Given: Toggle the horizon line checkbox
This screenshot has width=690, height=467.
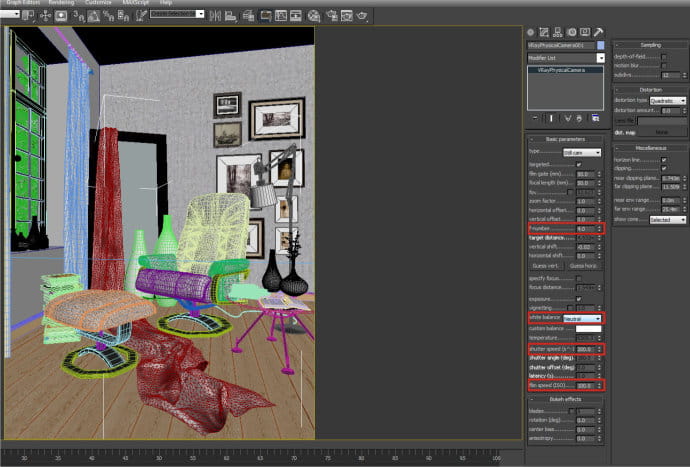Looking at the screenshot, I should (x=664, y=160).
